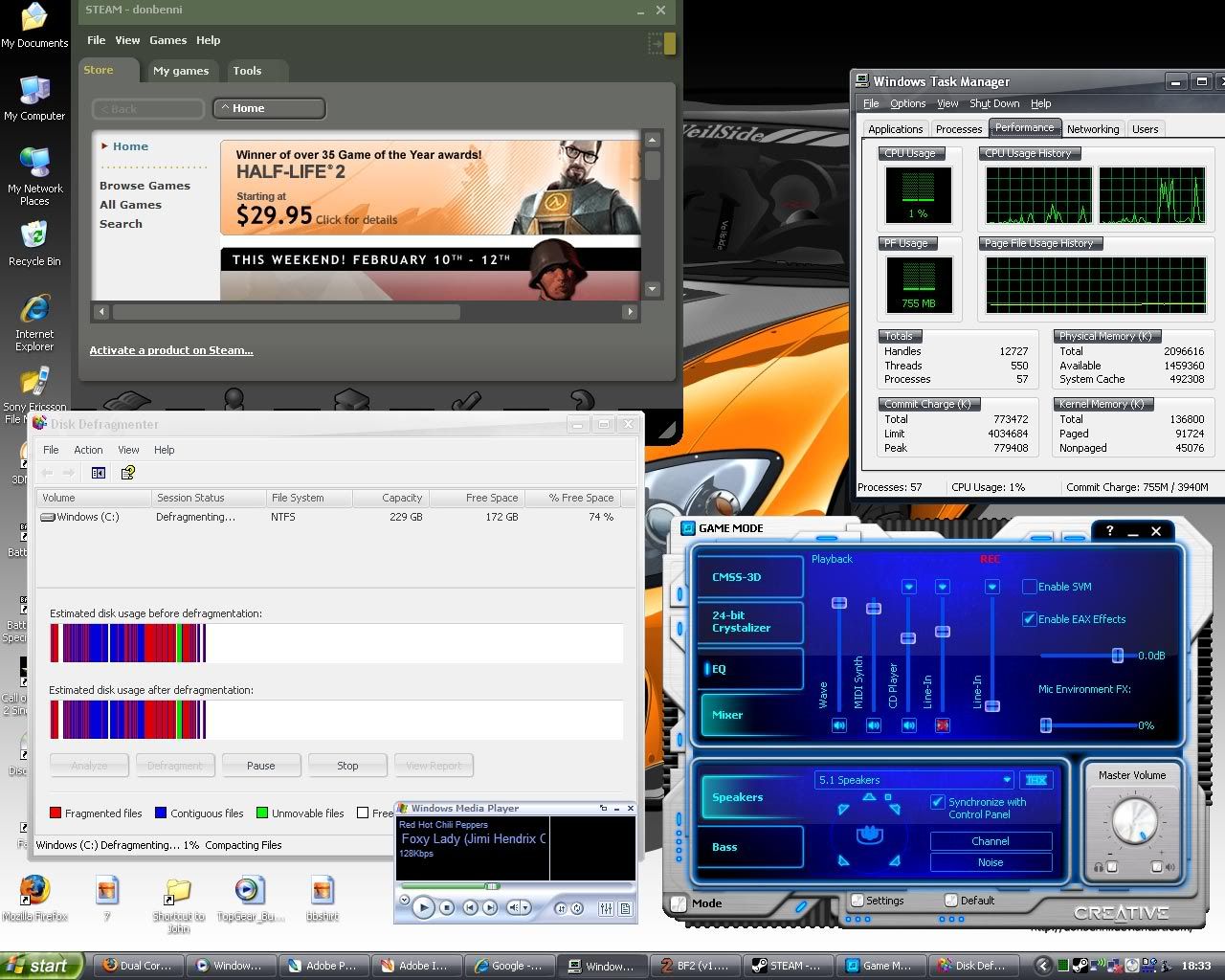The image size is (1225, 980).
Task: Stop the disk defragmentation
Action: [347, 766]
